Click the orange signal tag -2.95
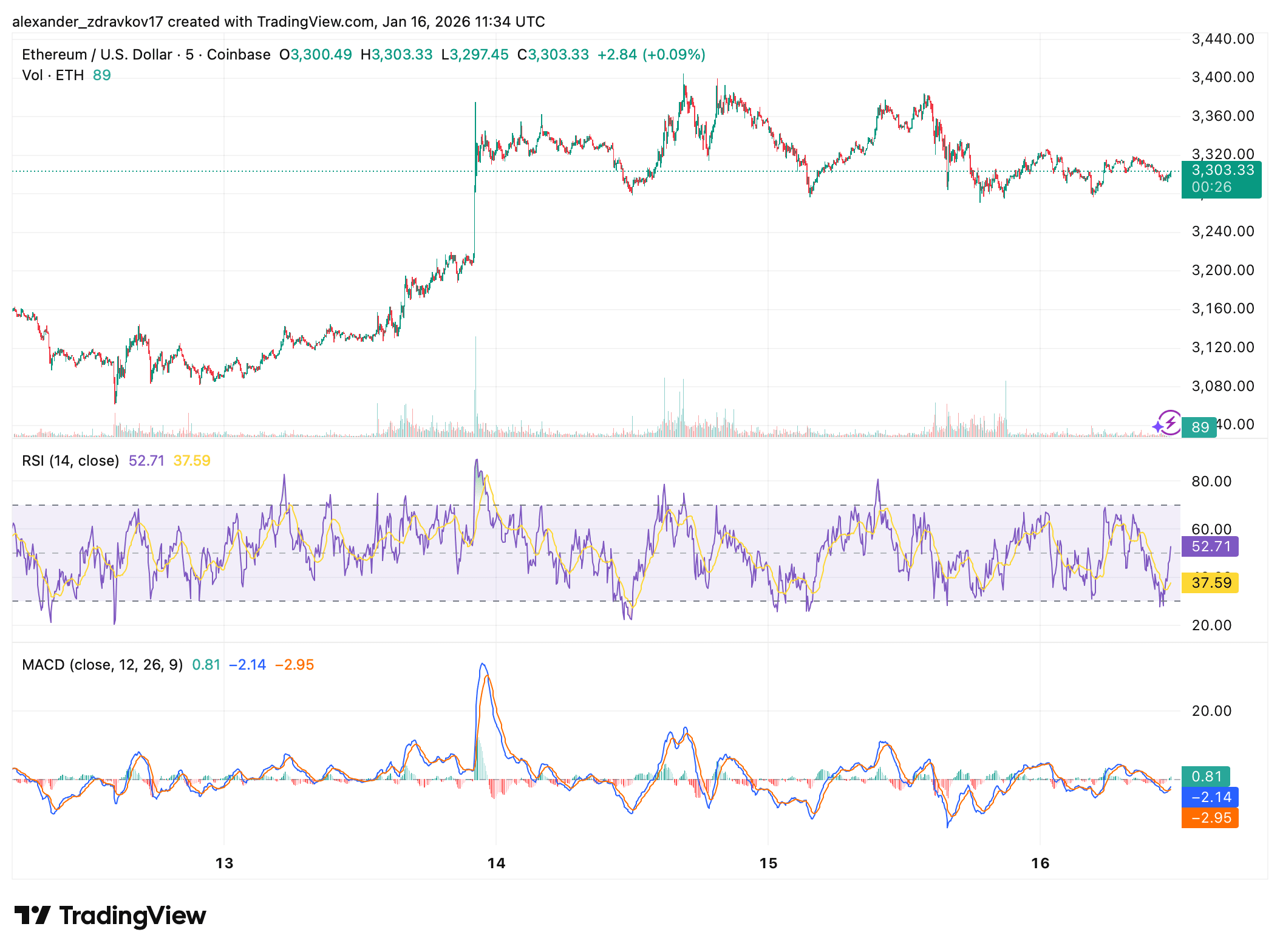Image resolution: width=1280 pixels, height=952 pixels. (1210, 818)
